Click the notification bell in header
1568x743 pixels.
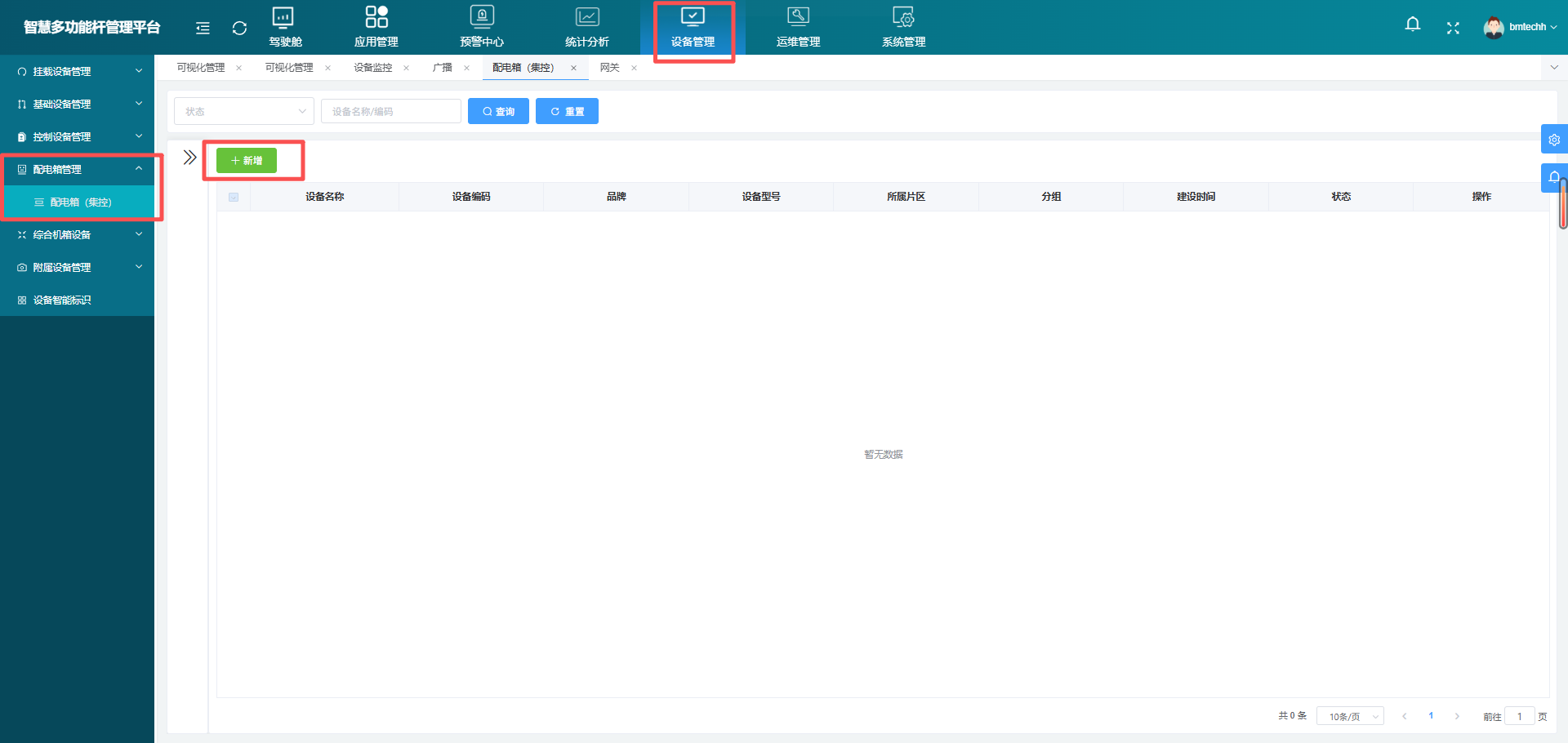click(1412, 25)
